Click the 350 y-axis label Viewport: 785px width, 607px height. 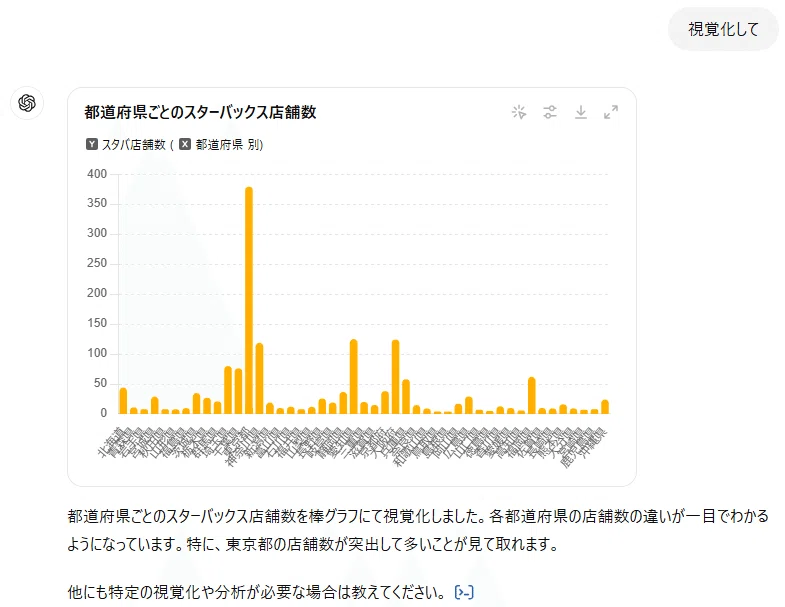point(97,203)
